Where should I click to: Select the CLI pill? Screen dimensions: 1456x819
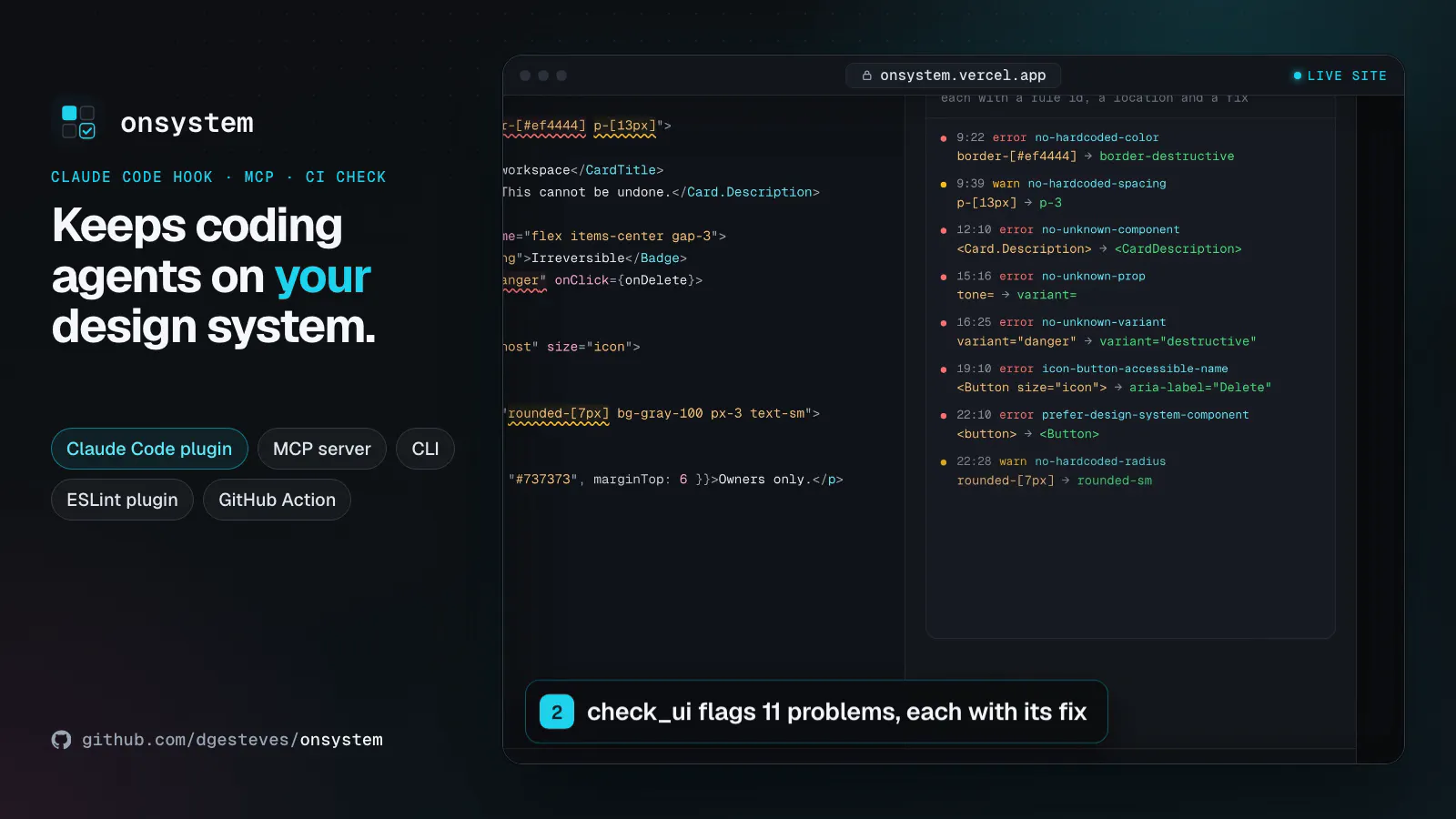pyautogui.click(x=425, y=449)
